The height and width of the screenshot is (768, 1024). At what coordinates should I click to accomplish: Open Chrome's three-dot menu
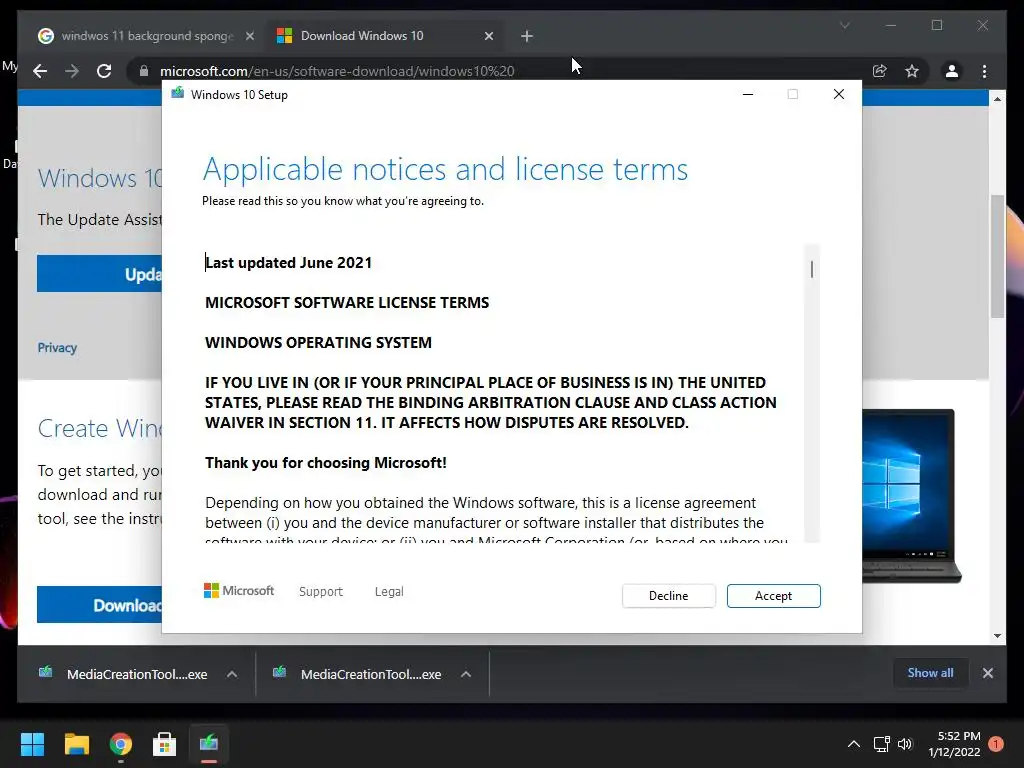985,71
